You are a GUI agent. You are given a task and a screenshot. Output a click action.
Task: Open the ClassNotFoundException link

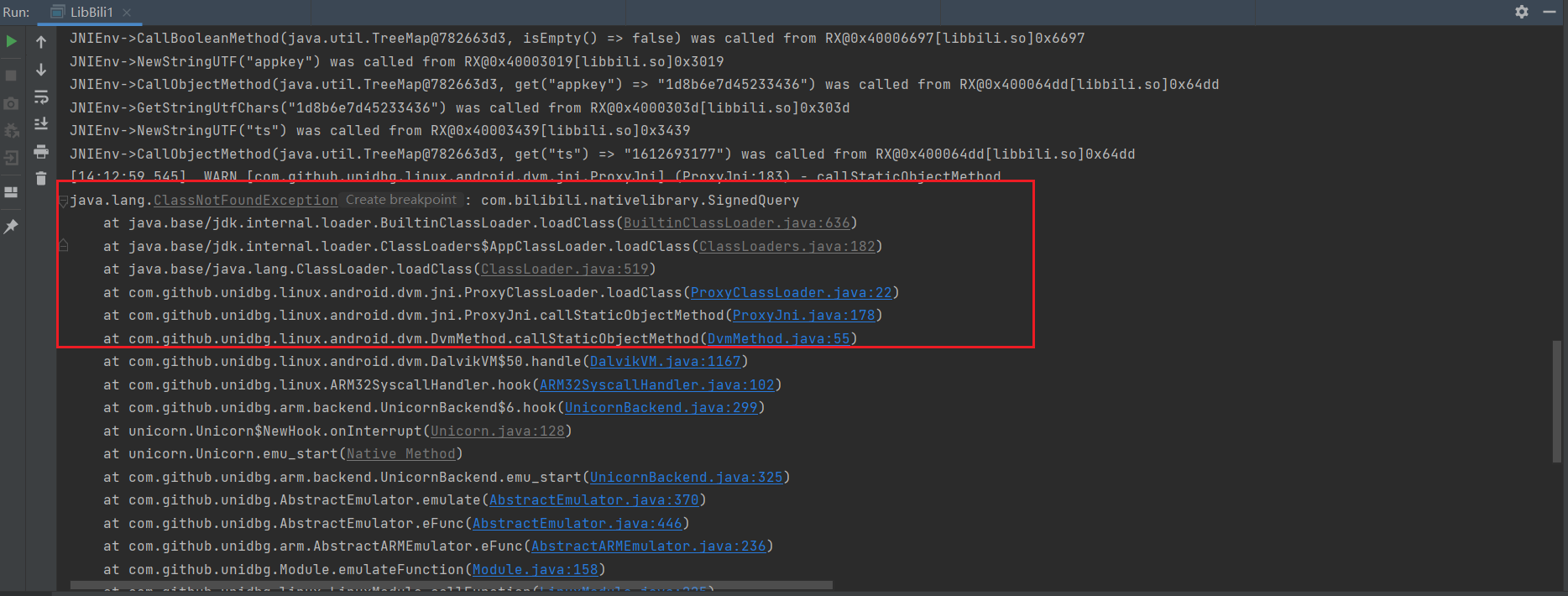tap(245, 200)
